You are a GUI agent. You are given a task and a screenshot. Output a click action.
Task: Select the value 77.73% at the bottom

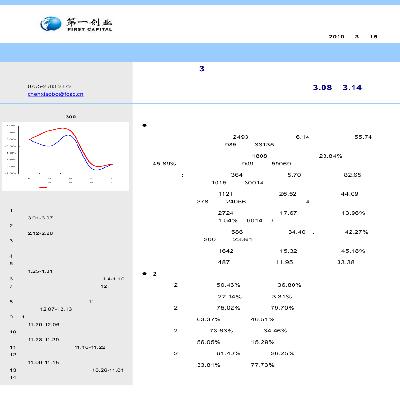coord(262,365)
